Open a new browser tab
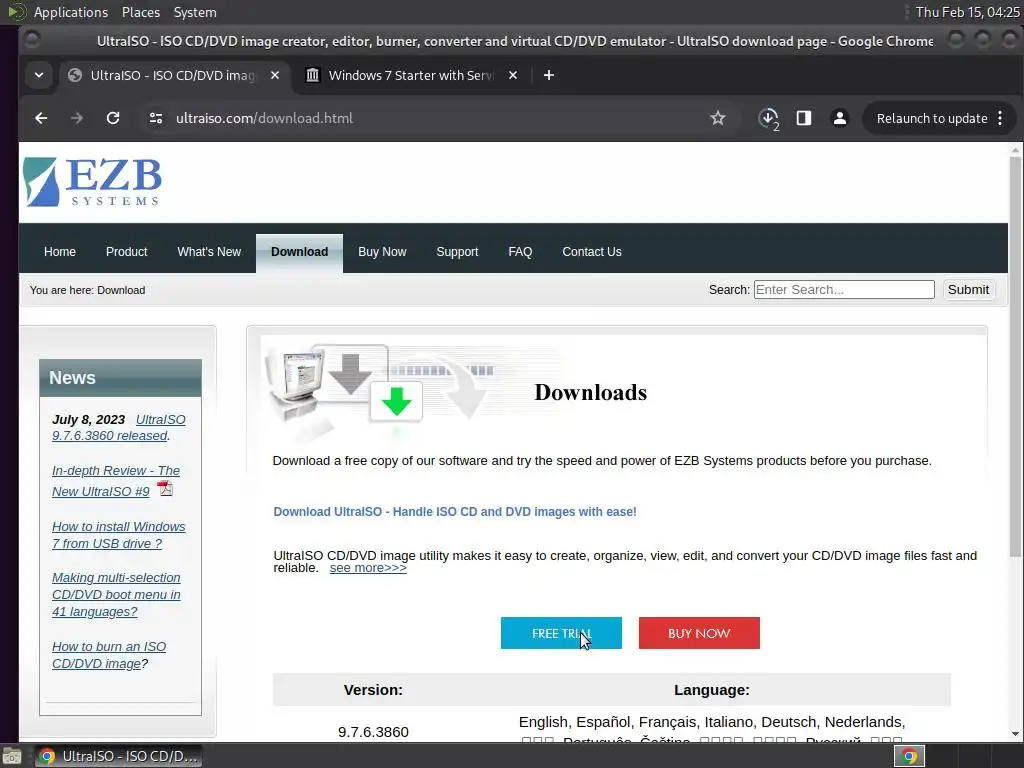The image size is (1024, 768). pos(549,75)
